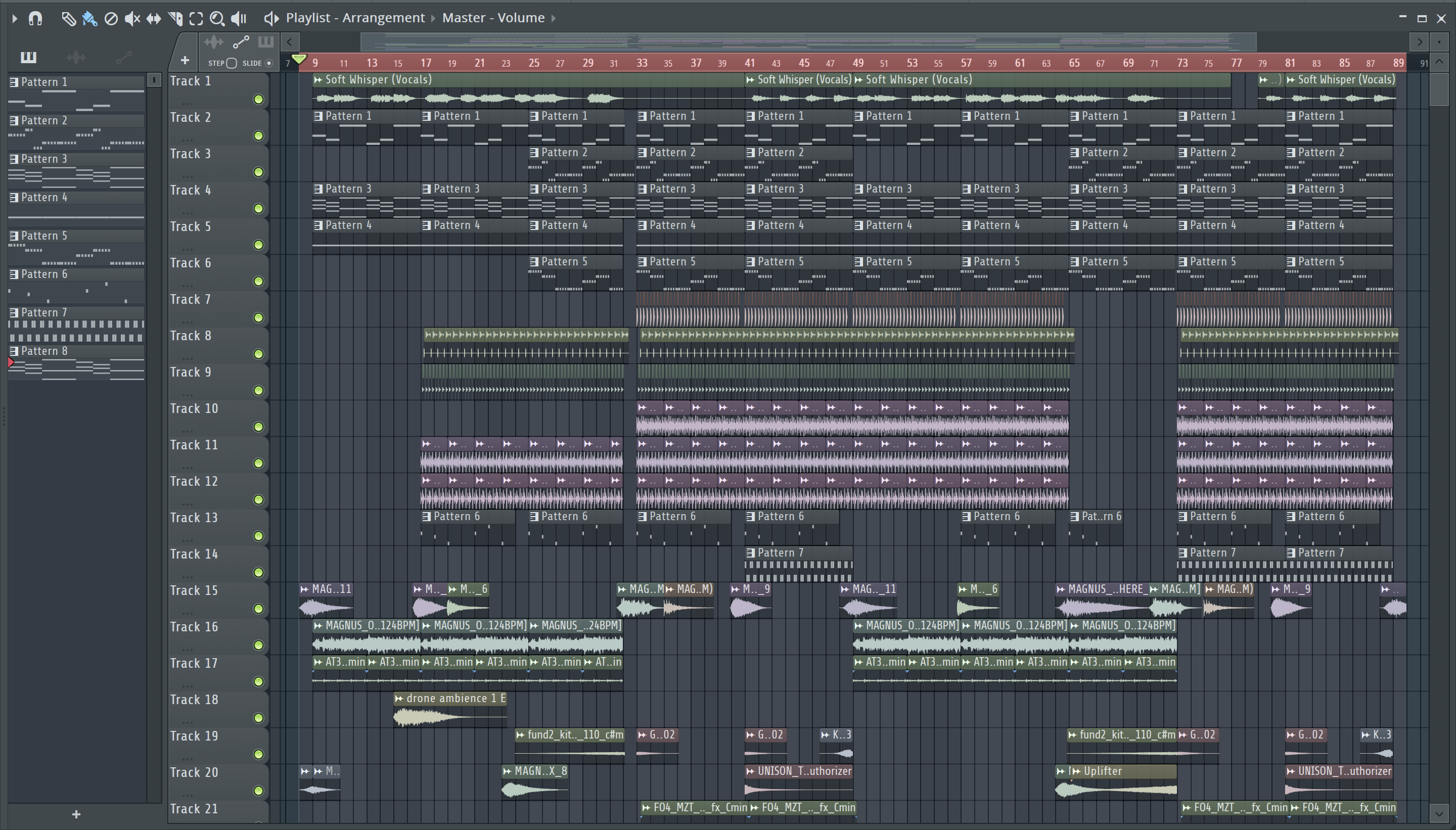
Task: Open first fund2_kit.._110_c#m clip menu
Action: click(x=520, y=735)
